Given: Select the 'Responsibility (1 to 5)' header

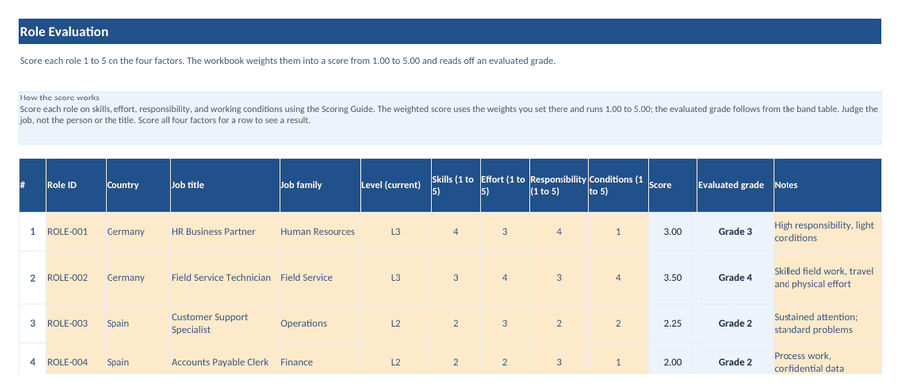Looking at the screenshot, I should click(x=558, y=186).
